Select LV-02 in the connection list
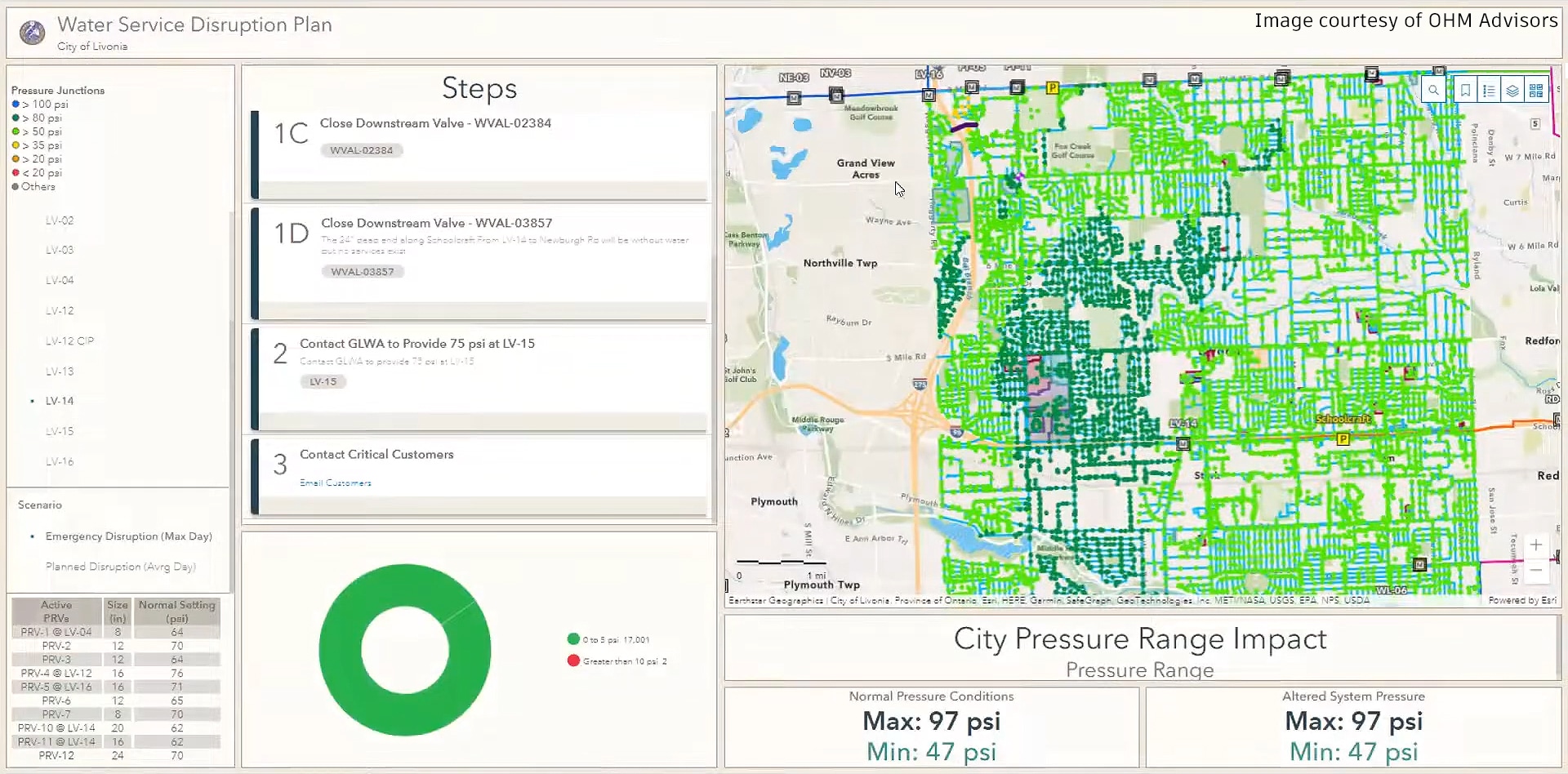The image size is (1568, 774). [60, 220]
